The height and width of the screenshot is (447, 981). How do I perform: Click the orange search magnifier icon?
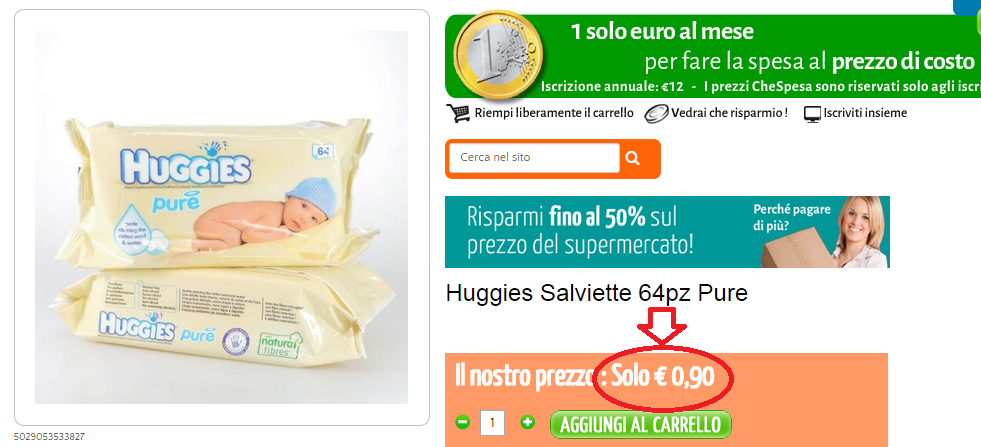point(633,158)
